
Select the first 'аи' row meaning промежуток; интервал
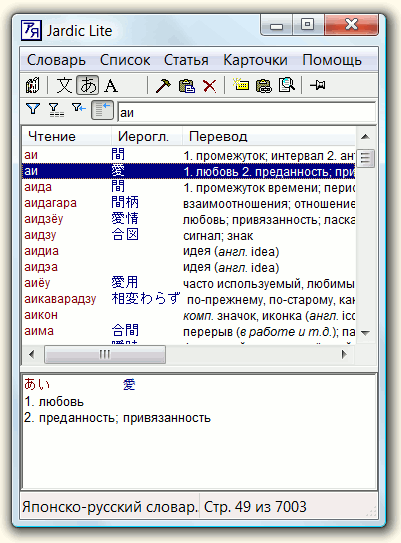click(x=189, y=155)
